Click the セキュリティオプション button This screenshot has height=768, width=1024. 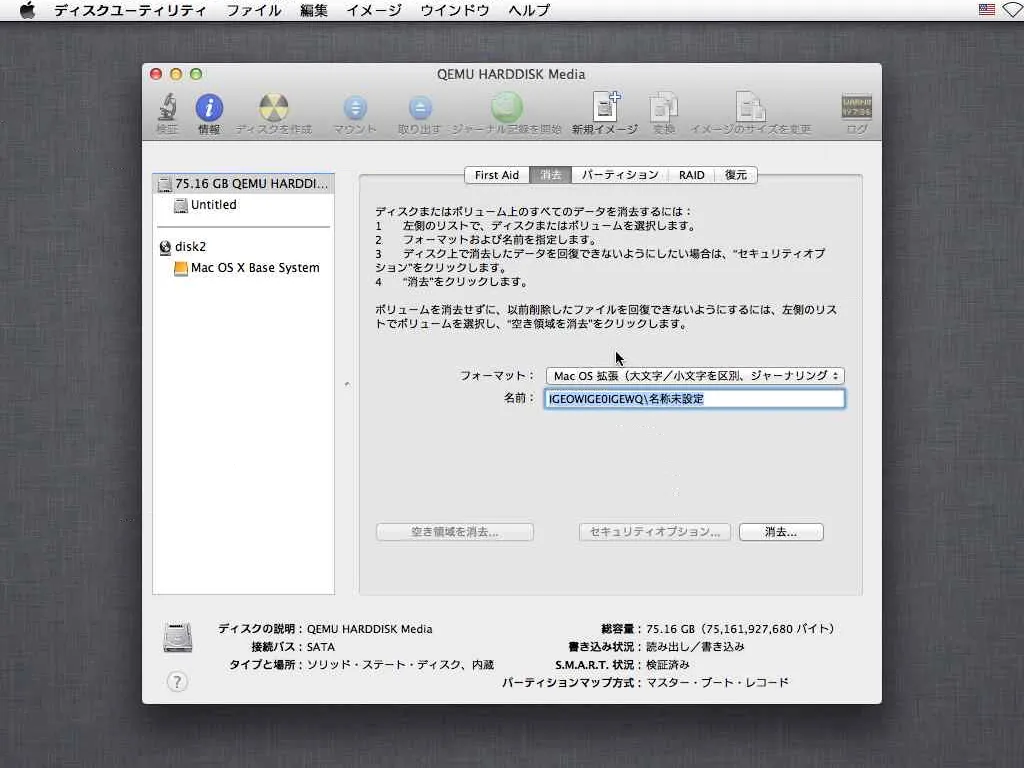pos(654,532)
